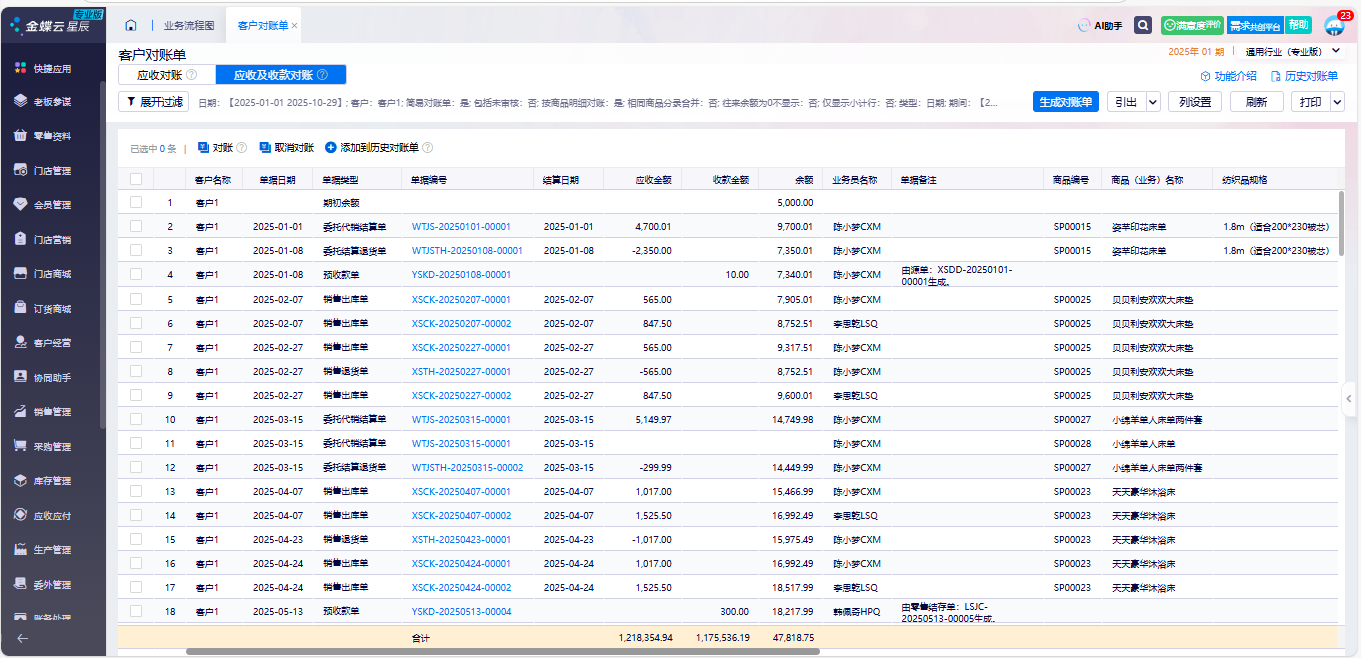Open the AI助手 assistant

(x=1099, y=26)
